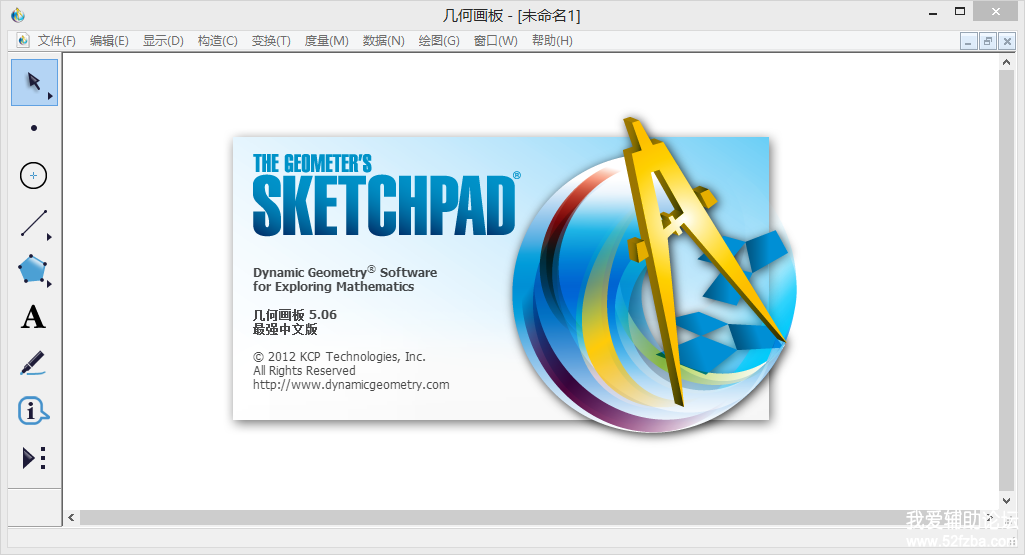Open the Custom Tools icon
Image resolution: width=1025 pixels, height=555 pixels.
point(34,458)
